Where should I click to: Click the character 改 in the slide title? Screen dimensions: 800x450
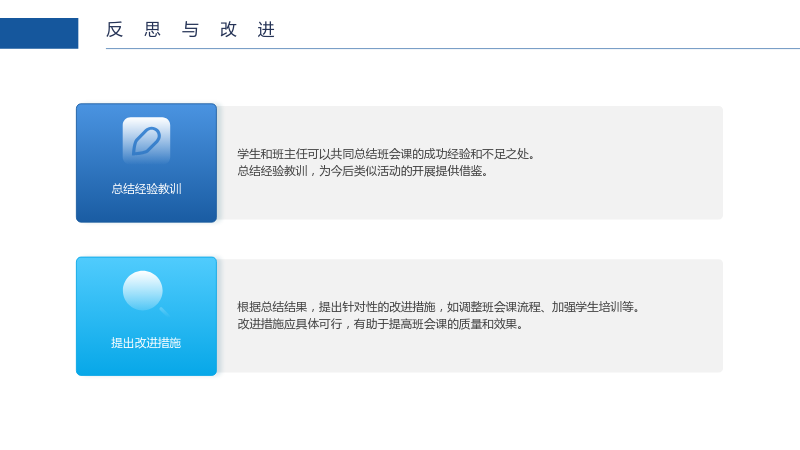[228, 30]
